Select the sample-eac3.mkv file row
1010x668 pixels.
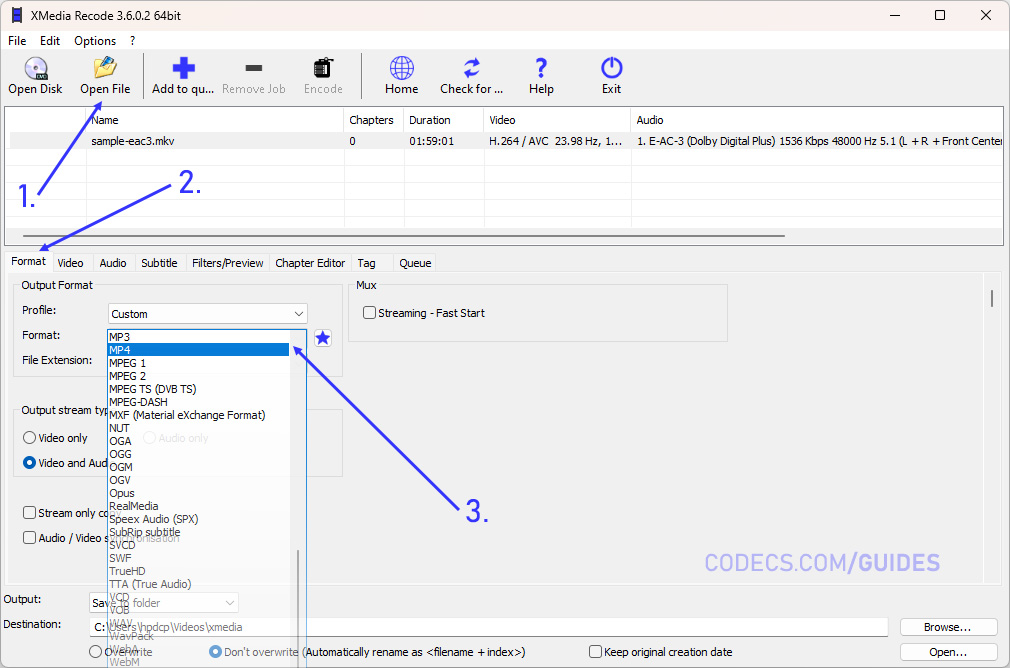(x=506, y=141)
